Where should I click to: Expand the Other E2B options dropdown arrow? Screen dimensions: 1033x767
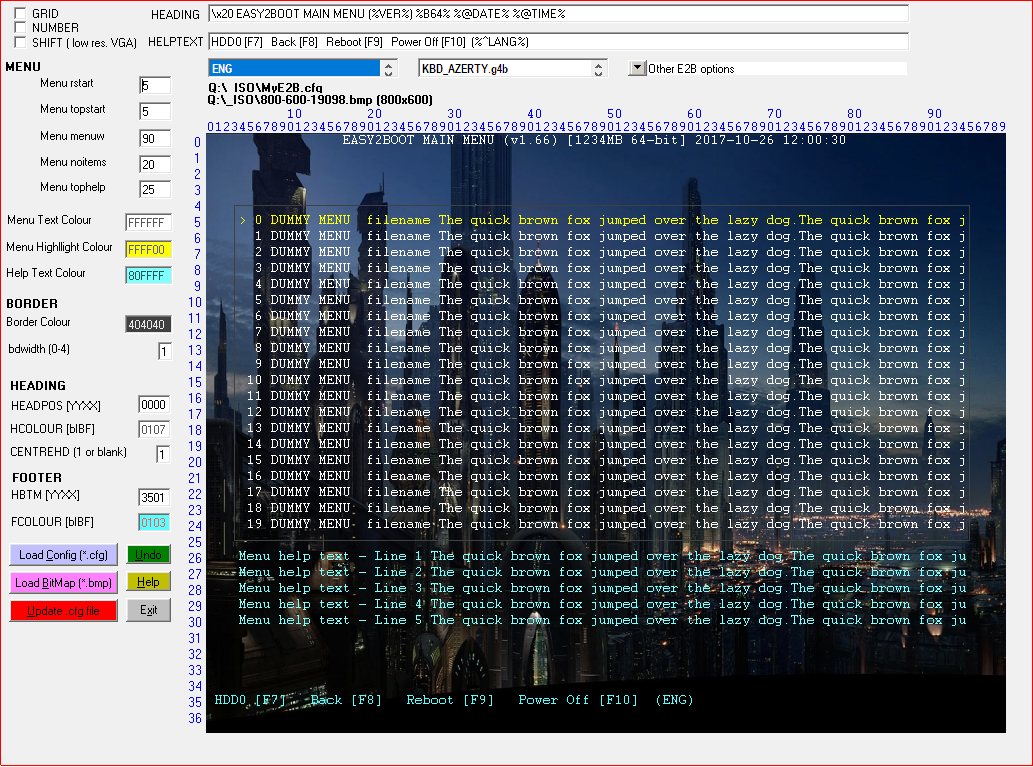[x=637, y=68]
